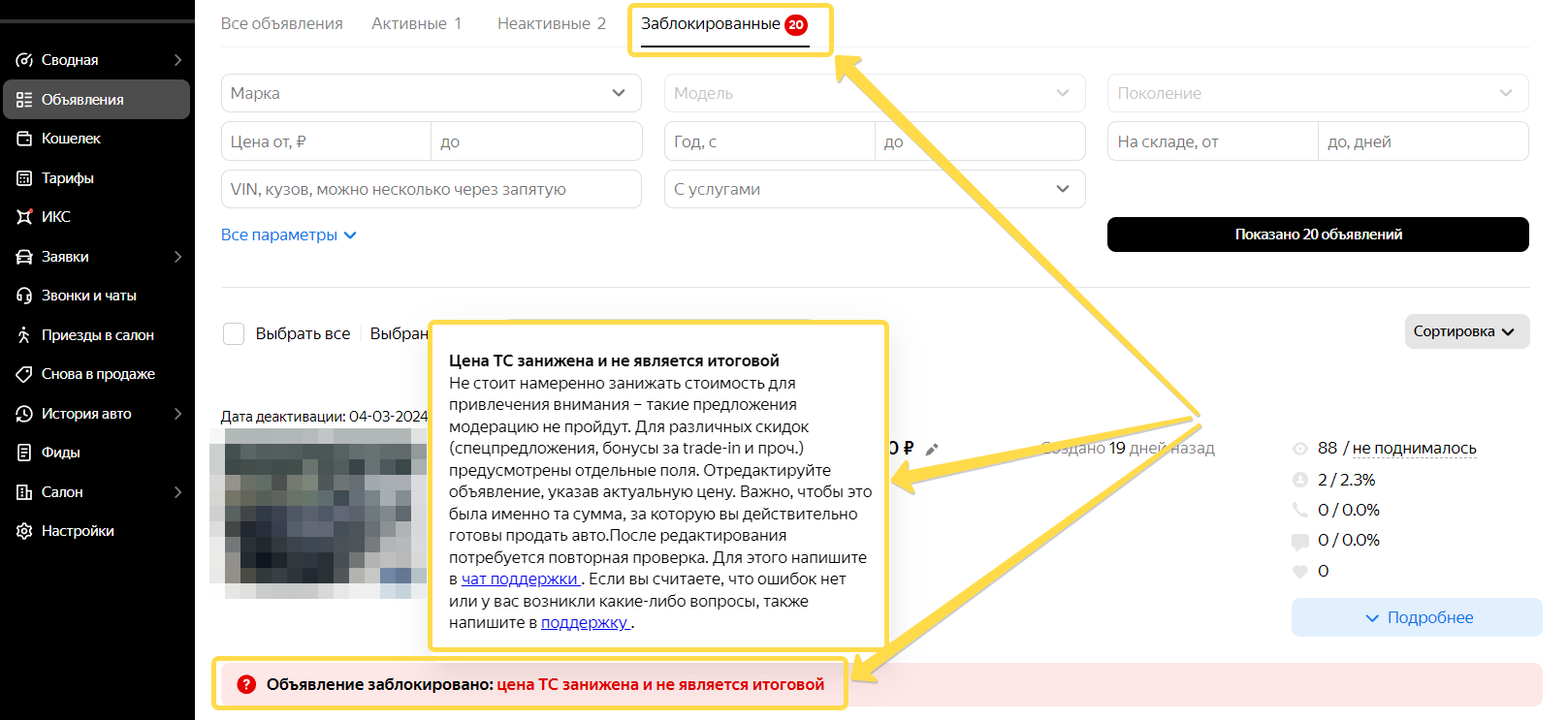The width and height of the screenshot is (1568, 720).
Task: Open the Сортировка dropdown
Action: click(x=1465, y=331)
